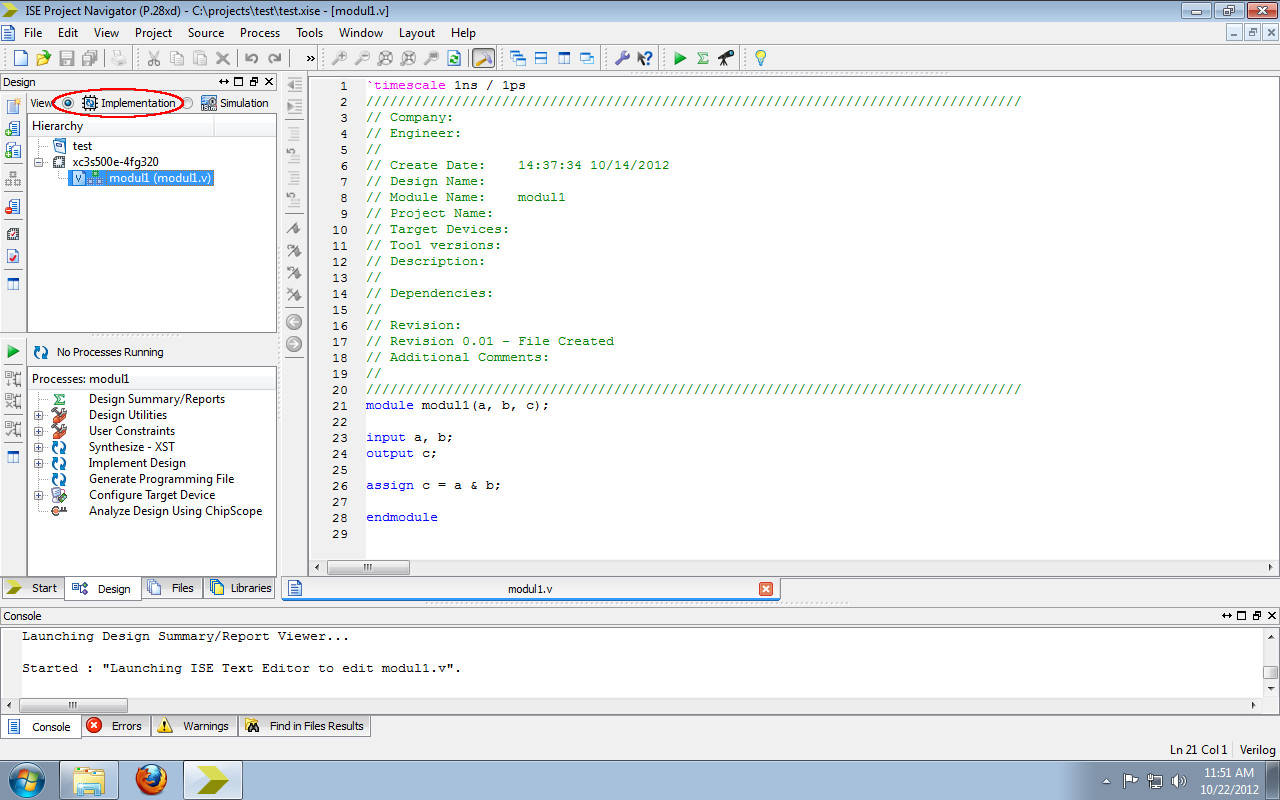The image size is (1280, 800).
Task: Open the Firefox icon on the taskbar
Action: click(152, 781)
